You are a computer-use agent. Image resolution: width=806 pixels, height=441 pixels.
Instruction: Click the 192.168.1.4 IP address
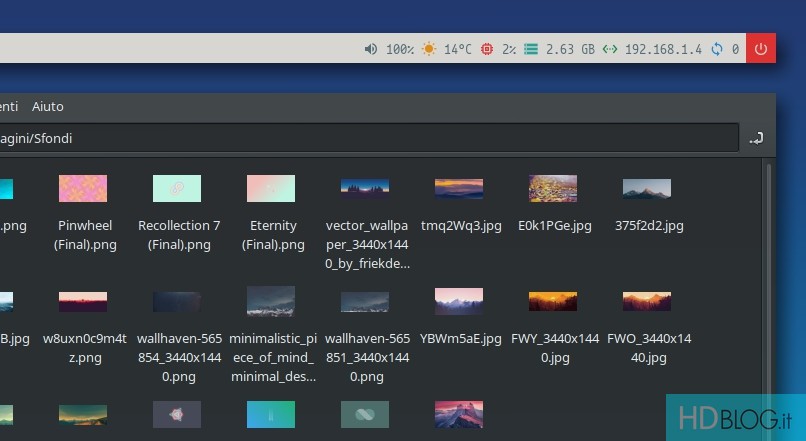pyautogui.click(x=663, y=49)
